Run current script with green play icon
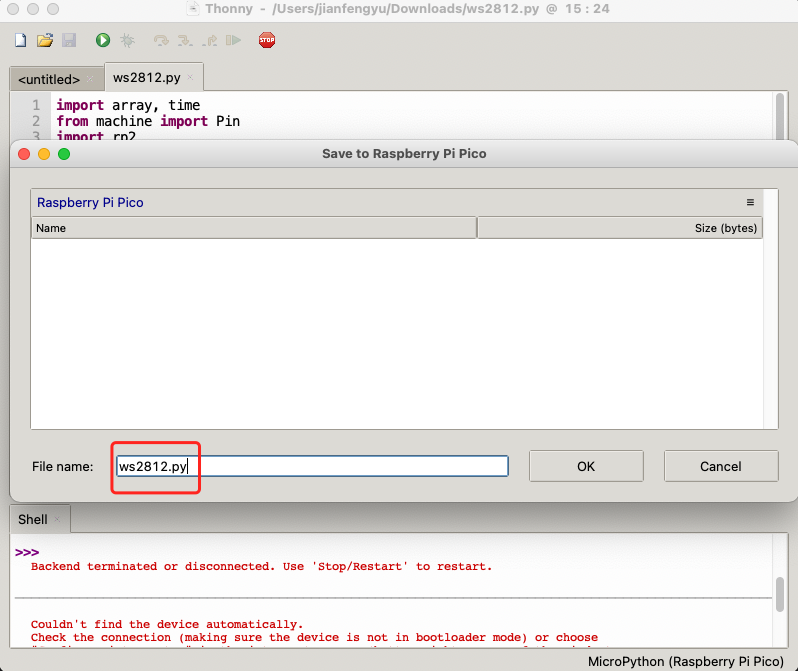Image resolution: width=798 pixels, height=671 pixels. coord(103,40)
